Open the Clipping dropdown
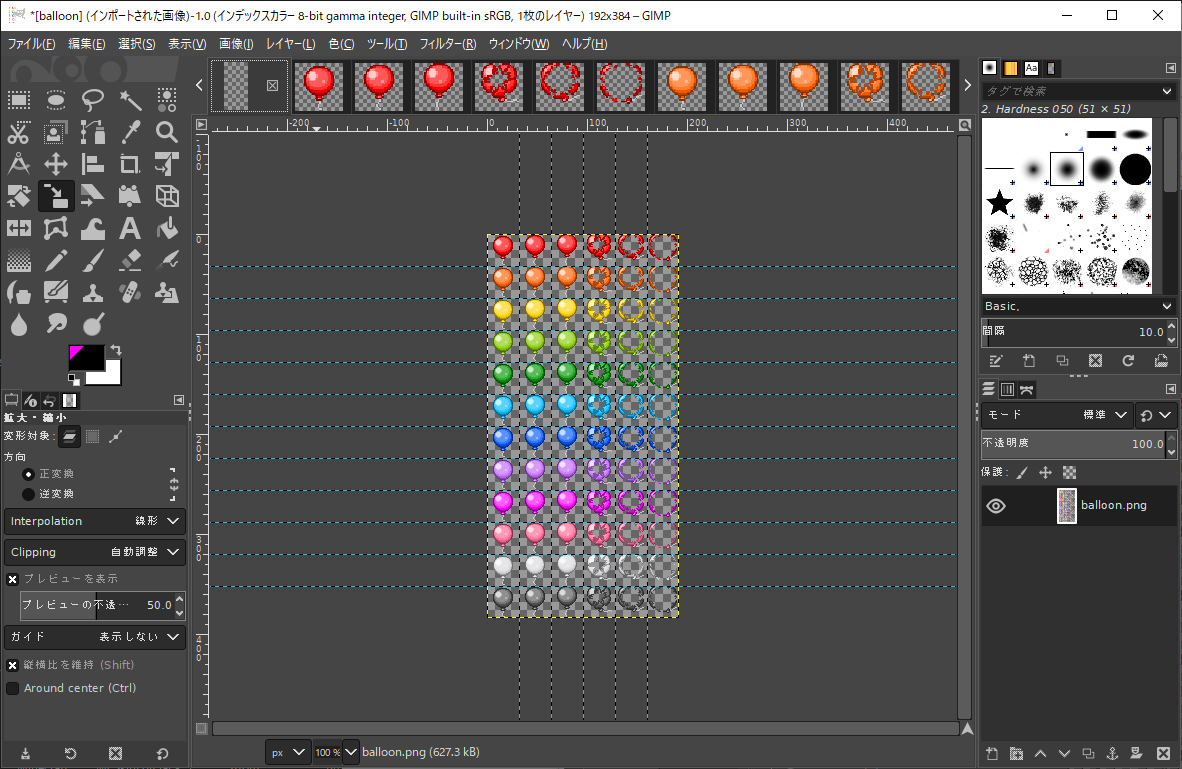This screenshot has height=769, width=1182. 95,552
